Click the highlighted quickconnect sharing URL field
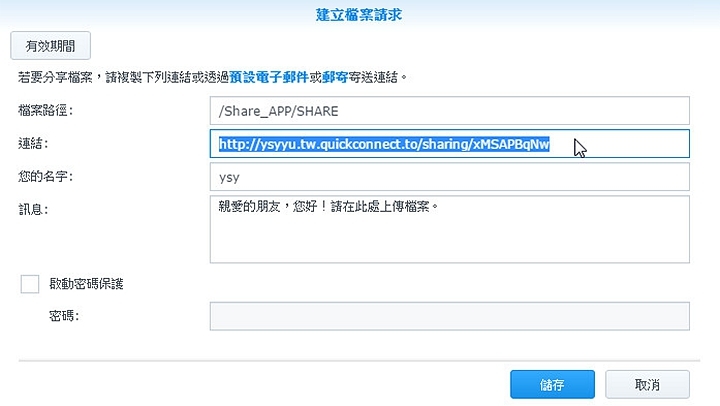720x406 pixels. pyautogui.click(x=450, y=144)
